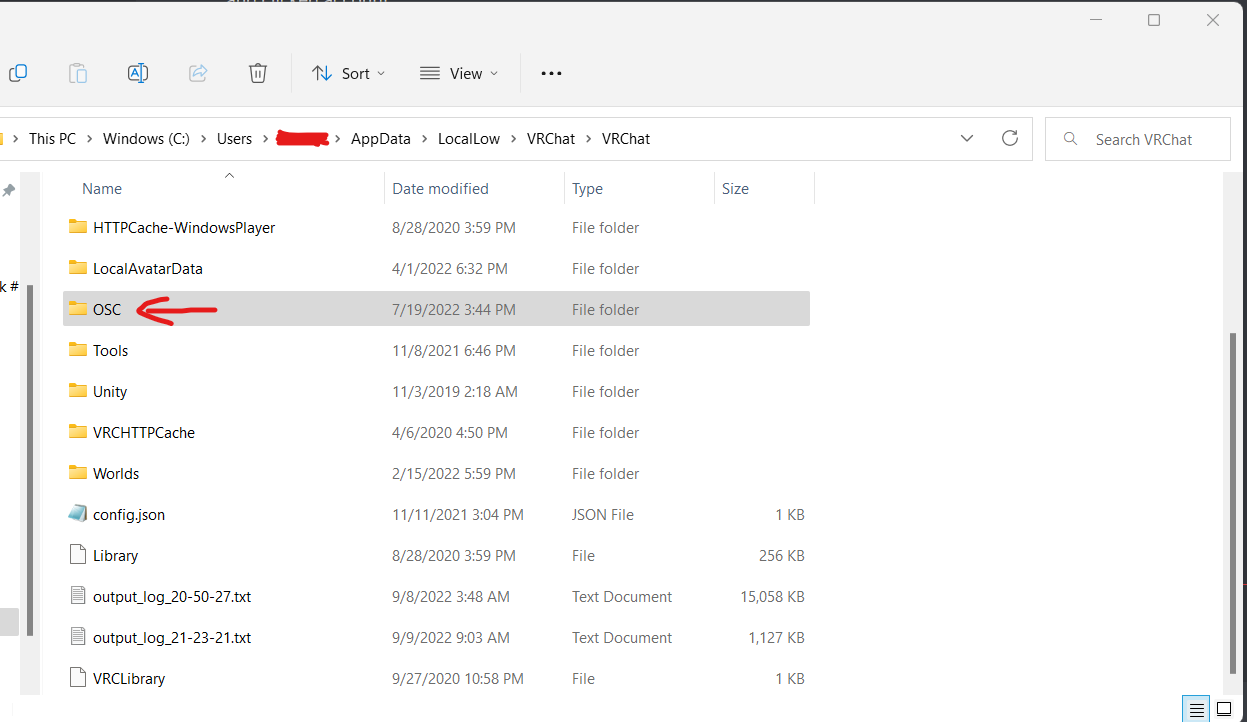Click the OSC folder name
This screenshot has height=722, width=1247.
coord(107,310)
